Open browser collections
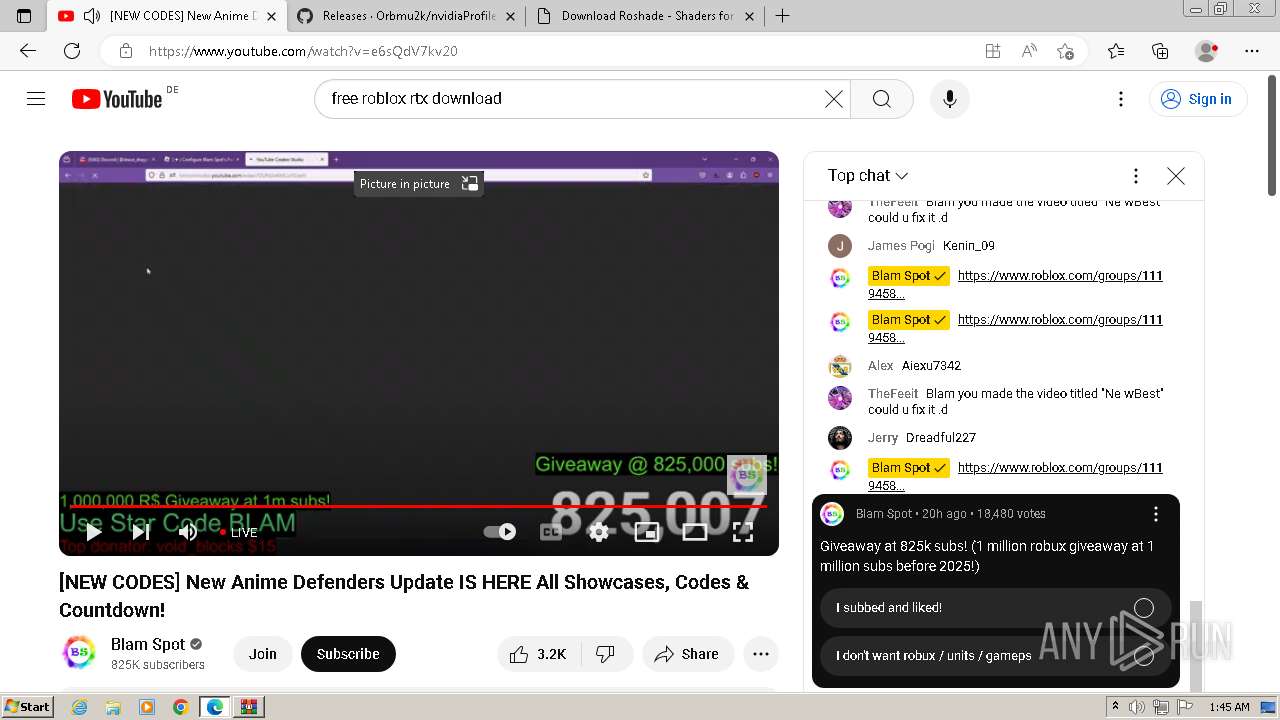 pyautogui.click(x=1160, y=51)
